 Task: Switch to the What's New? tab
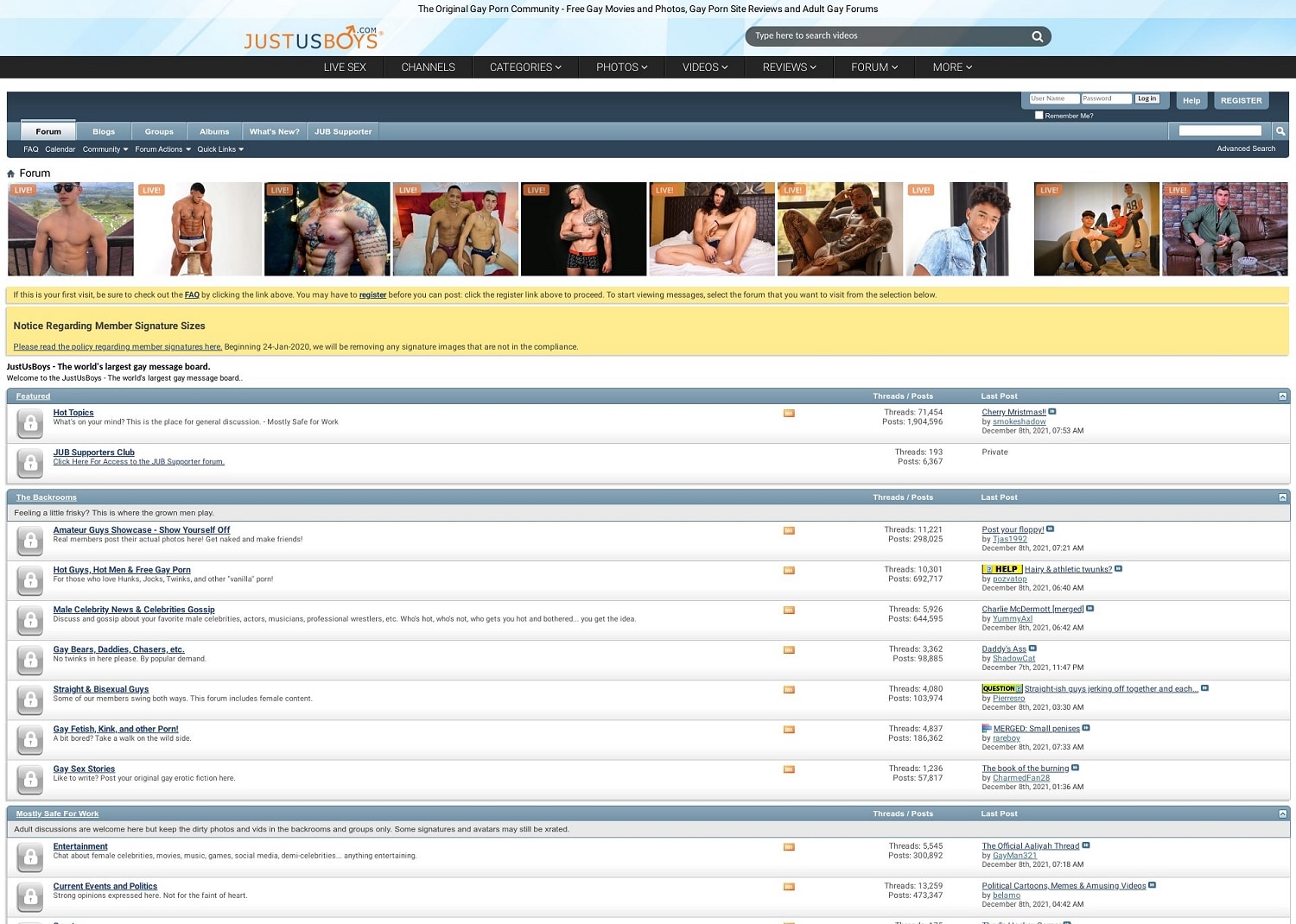(275, 131)
